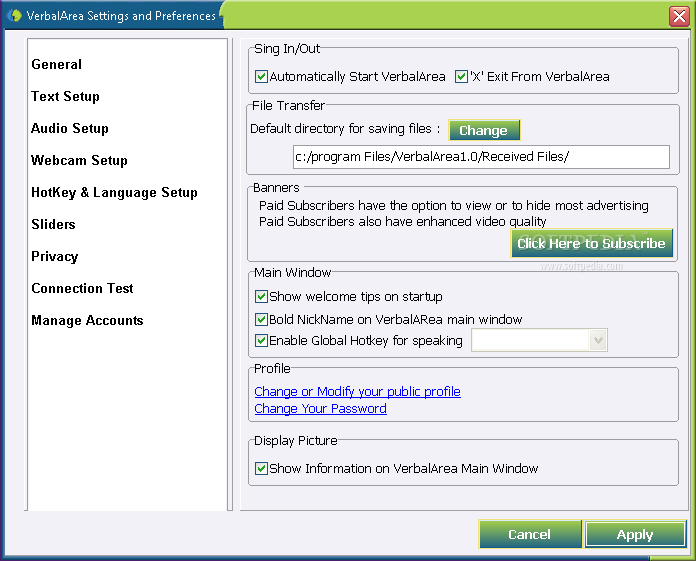
Task: Open Change or Modify your public profile link
Action: click(x=357, y=391)
